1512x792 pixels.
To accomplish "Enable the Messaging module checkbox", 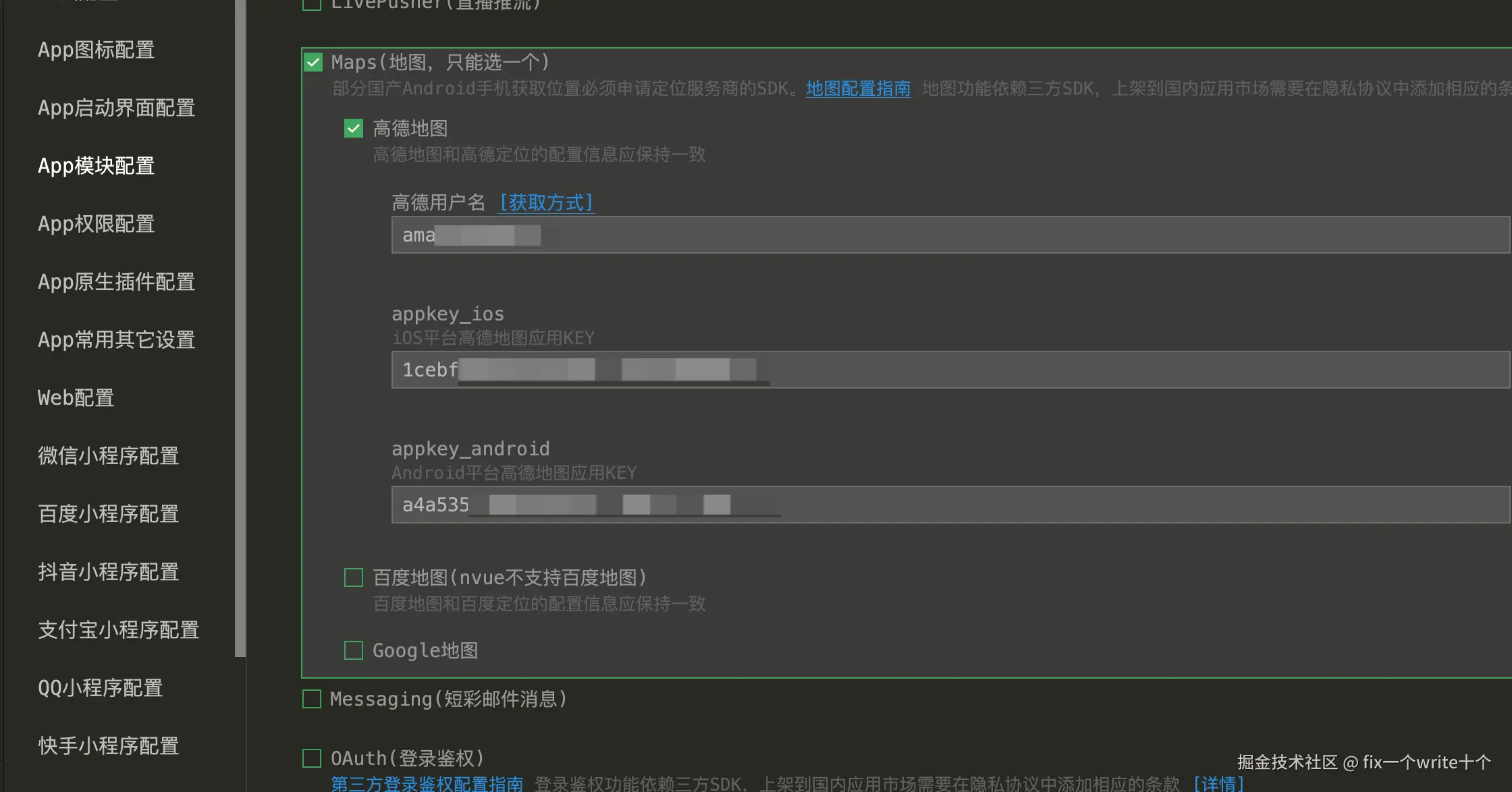I will pyautogui.click(x=312, y=699).
